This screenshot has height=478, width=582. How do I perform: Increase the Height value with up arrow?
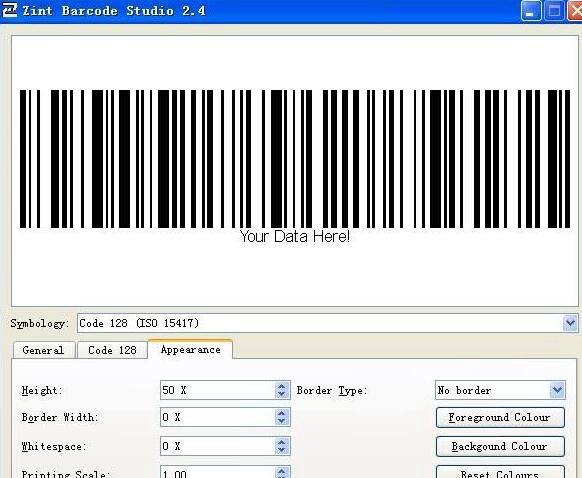[x=282, y=386]
